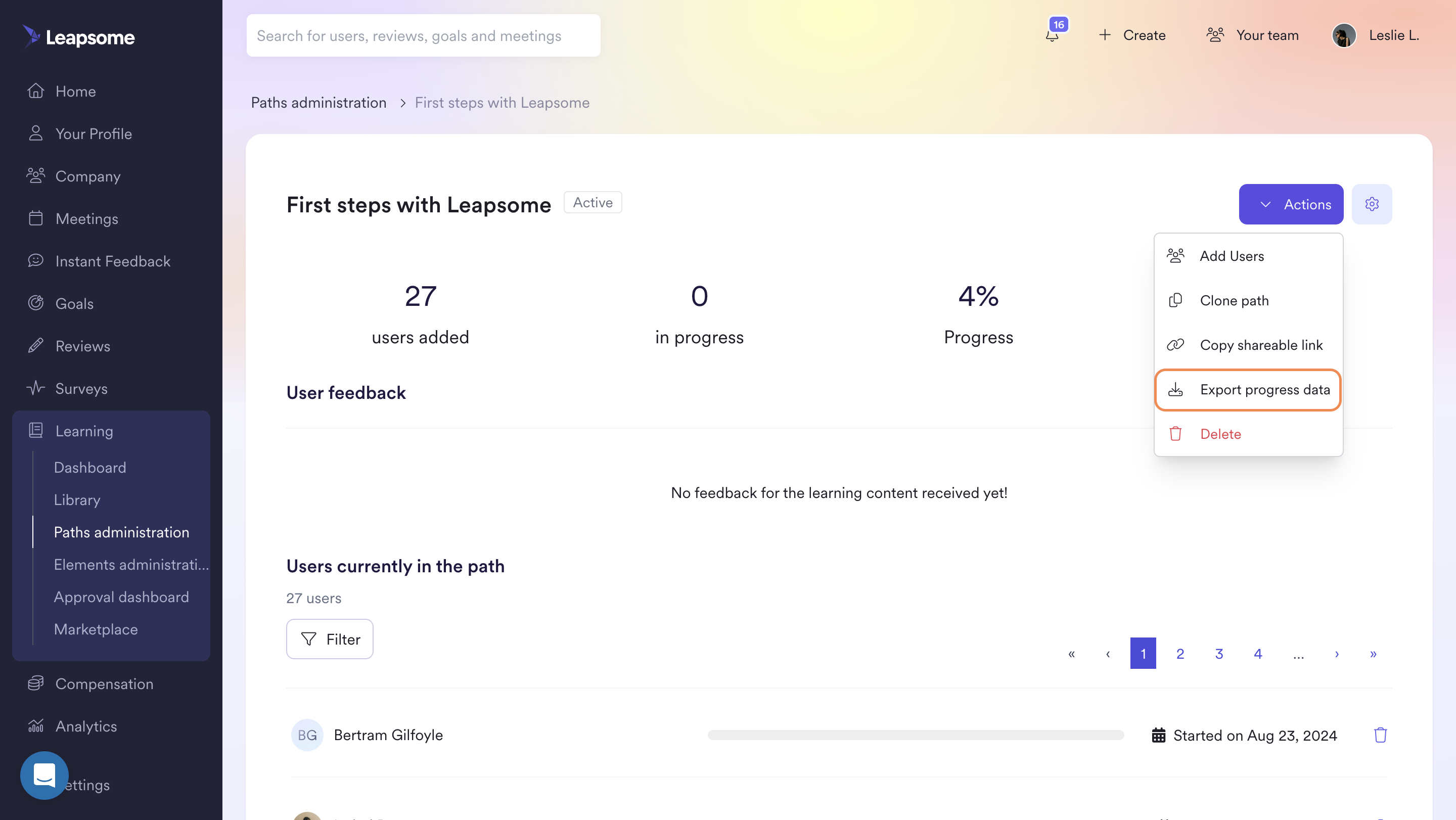Click the 4% Progress stat
Image resolution: width=1456 pixels, height=820 pixels.
coord(978,314)
